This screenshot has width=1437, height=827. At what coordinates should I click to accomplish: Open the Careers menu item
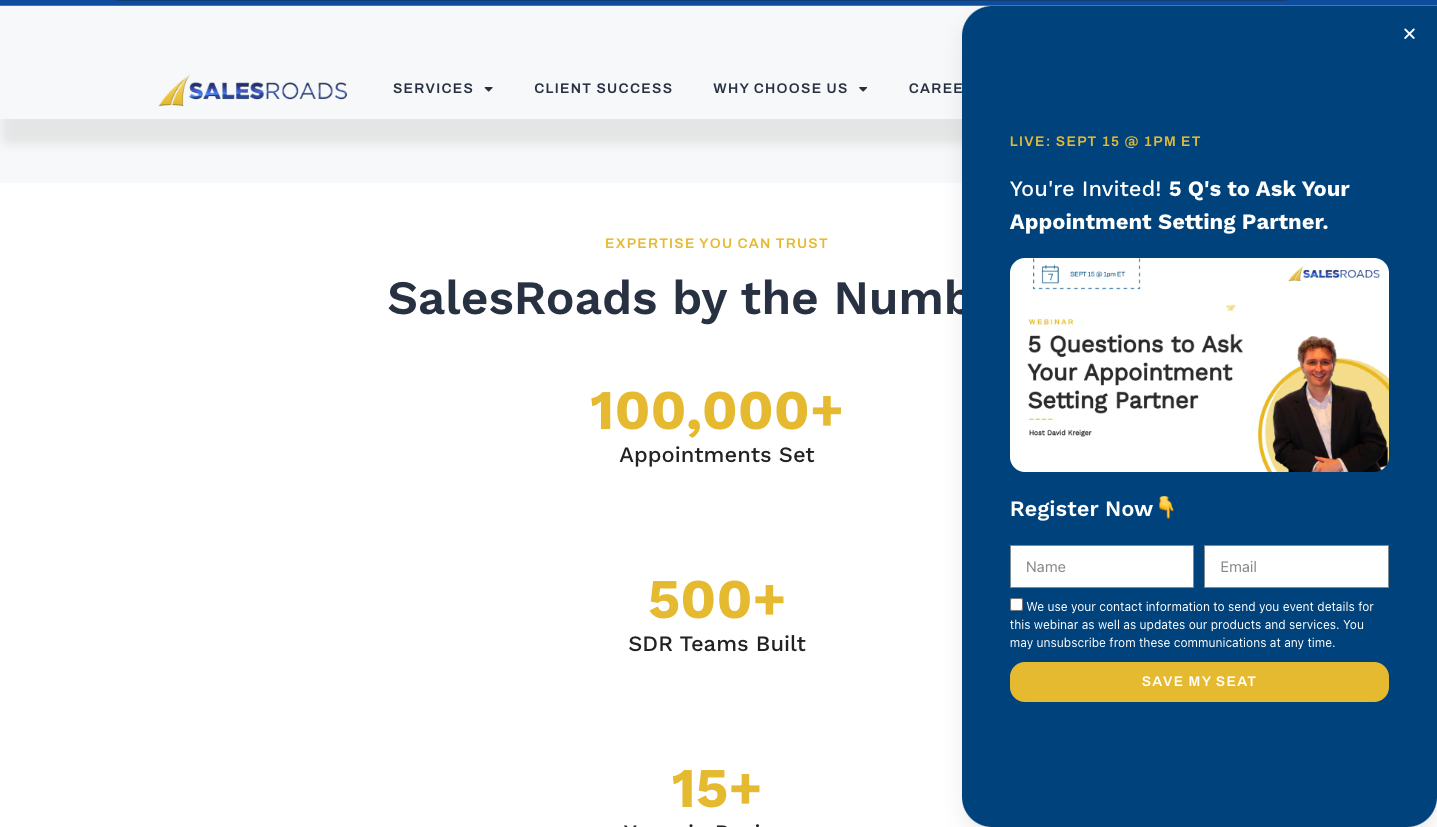click(935, 88)
